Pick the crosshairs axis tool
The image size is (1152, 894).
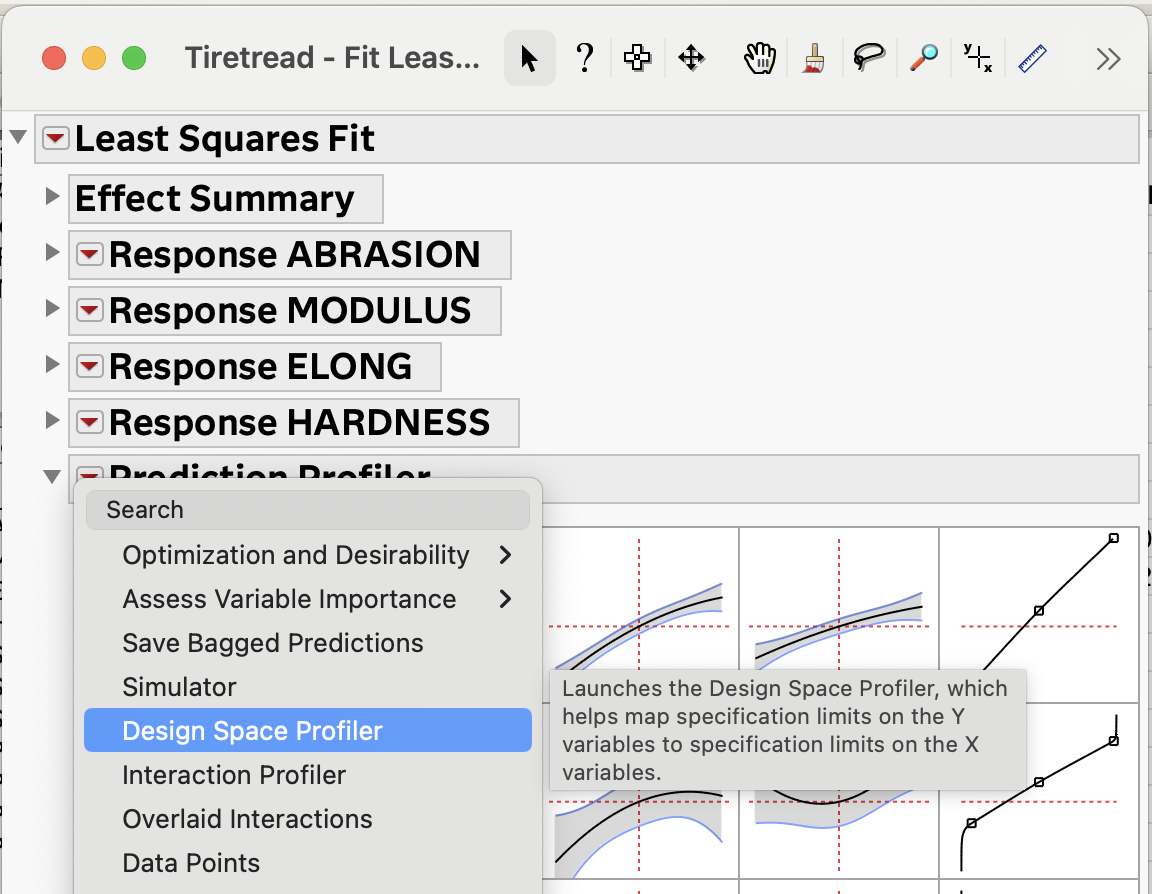point(977,58)
